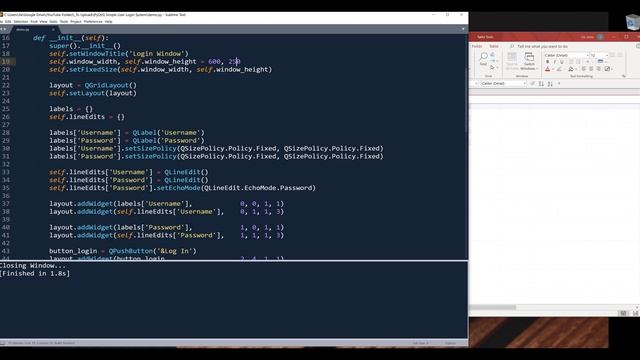Click the Recycle Bin desktop icon
This screenshot has width=640, height=360.
(x=633, y=22)
